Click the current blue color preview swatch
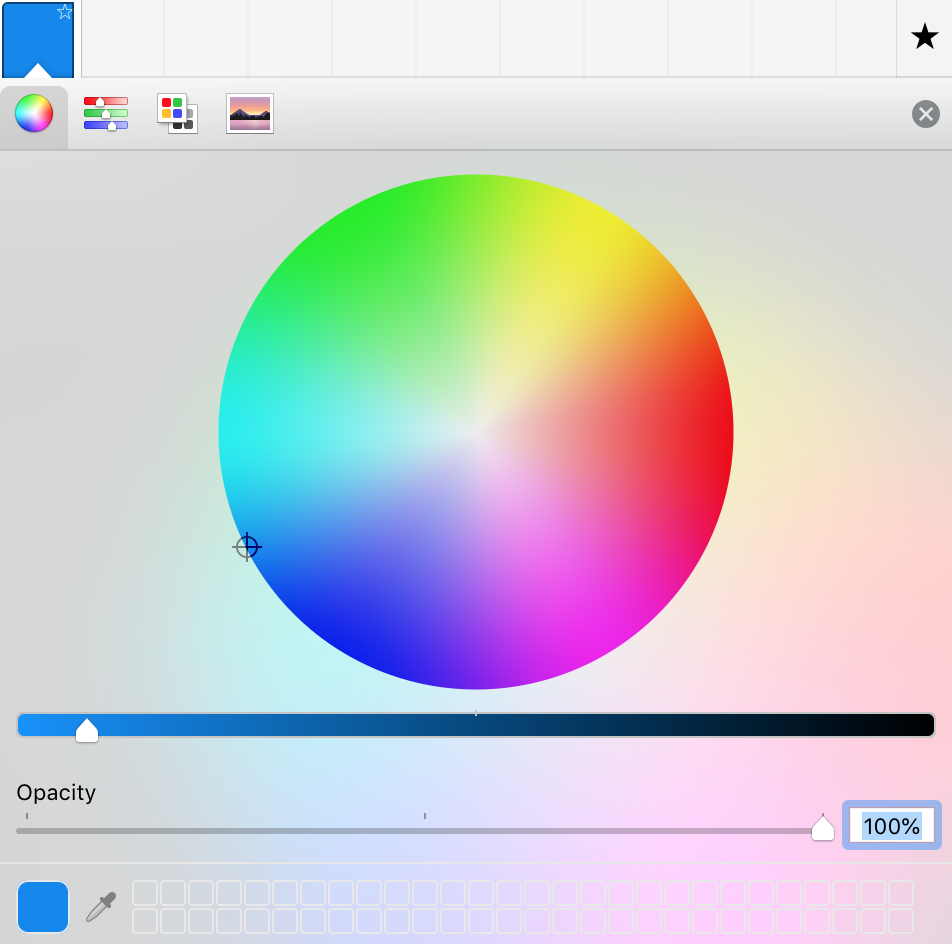The height and width of the screenshot is (944, 952). point(43,906)
